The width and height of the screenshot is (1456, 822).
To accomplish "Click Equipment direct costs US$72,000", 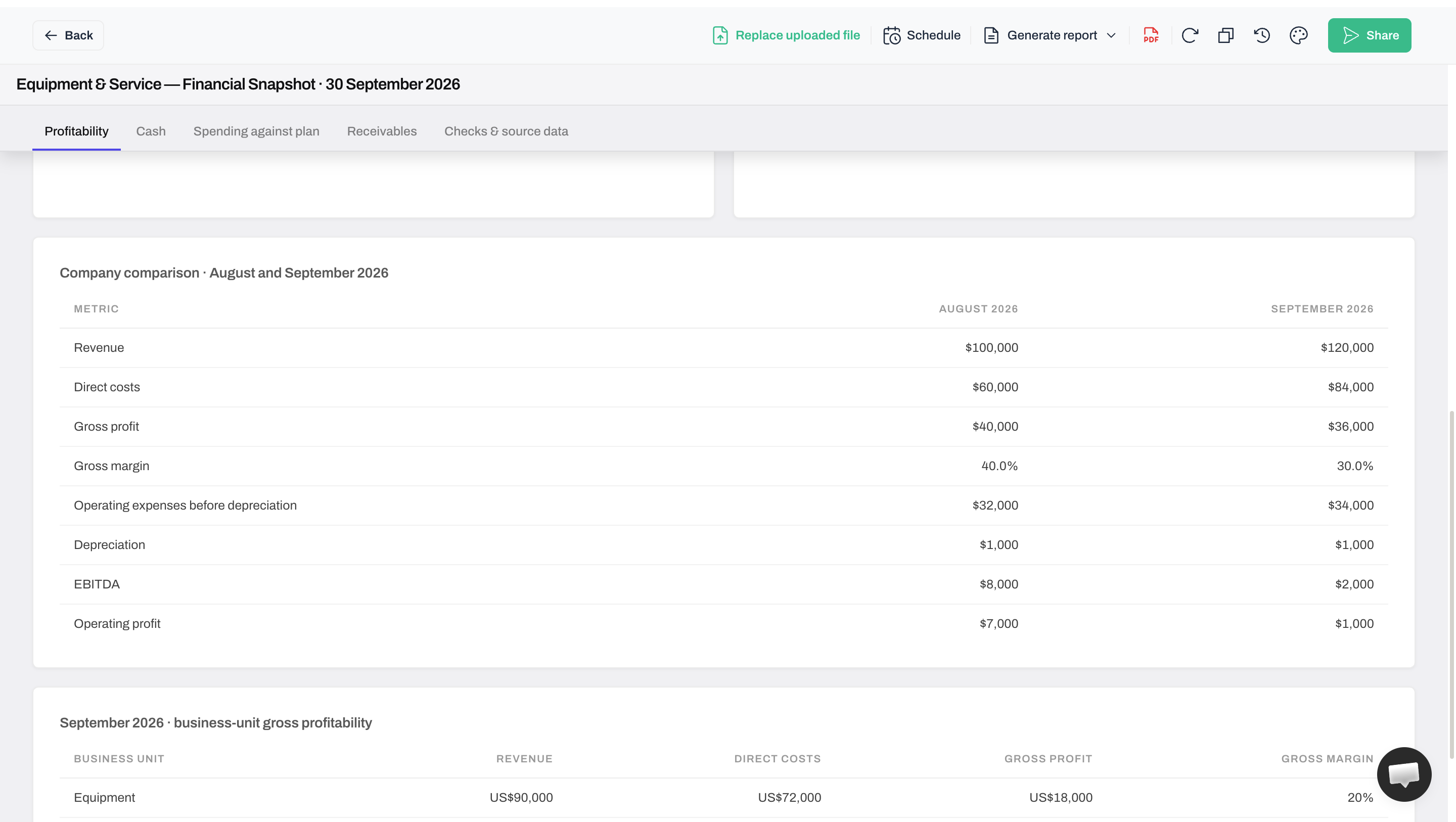I will tap(789, 798).
